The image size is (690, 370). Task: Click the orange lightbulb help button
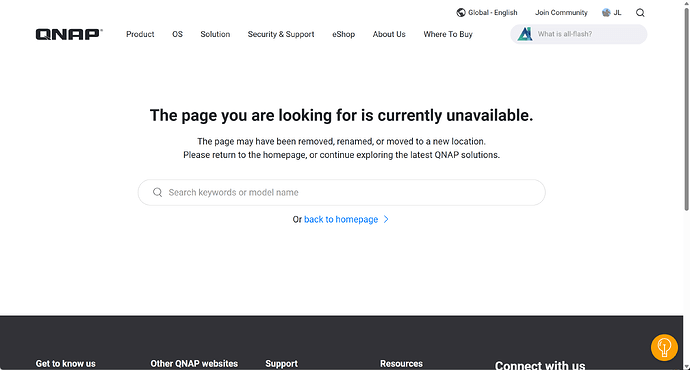(664, 348)
